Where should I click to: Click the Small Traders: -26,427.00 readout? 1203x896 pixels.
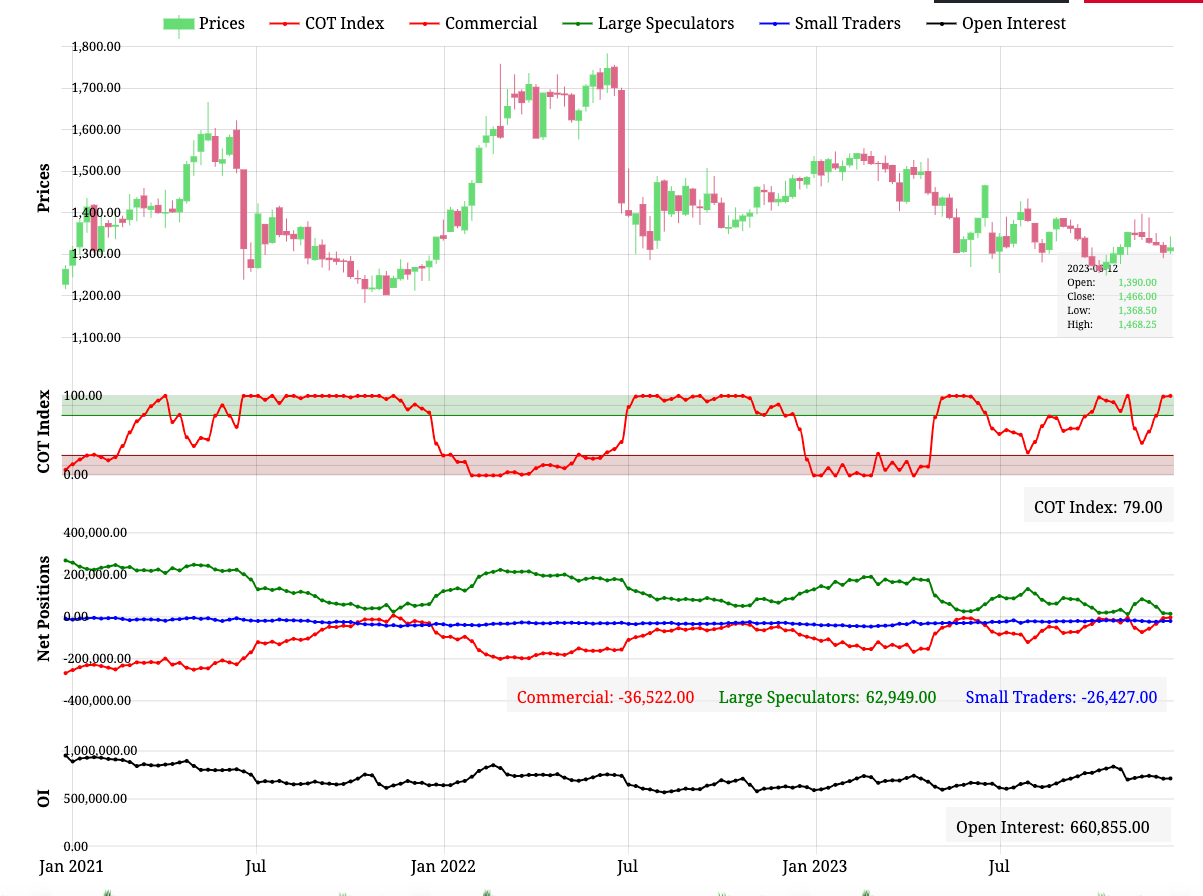(1061, 697)
